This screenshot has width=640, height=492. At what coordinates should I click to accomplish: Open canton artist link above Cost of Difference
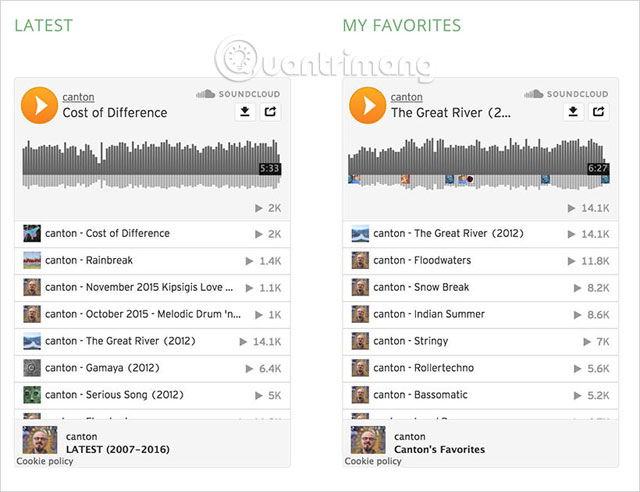click(x=78, y=97)
